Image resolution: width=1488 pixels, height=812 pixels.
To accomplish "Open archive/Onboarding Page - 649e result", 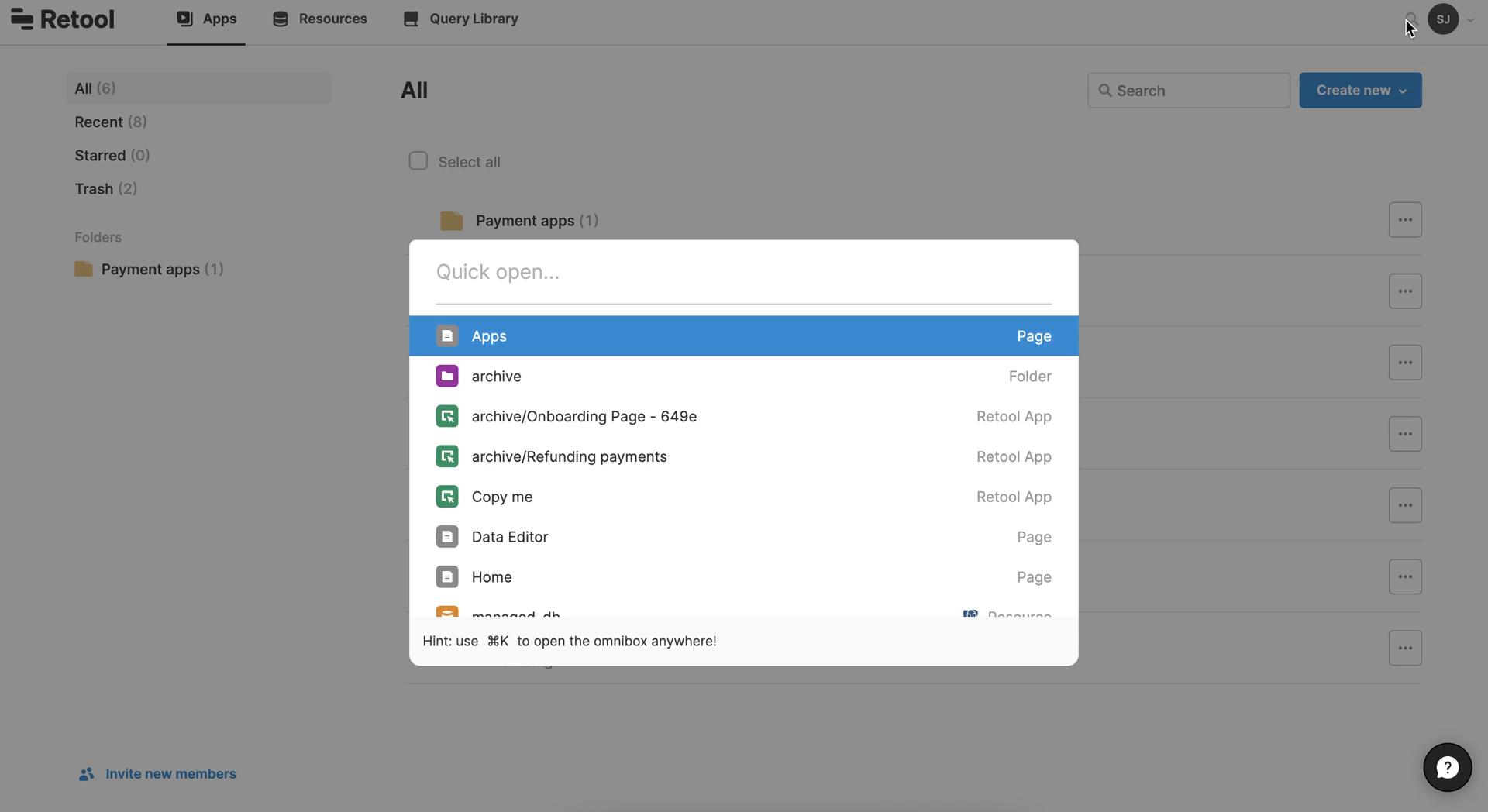I will (743, 417).
